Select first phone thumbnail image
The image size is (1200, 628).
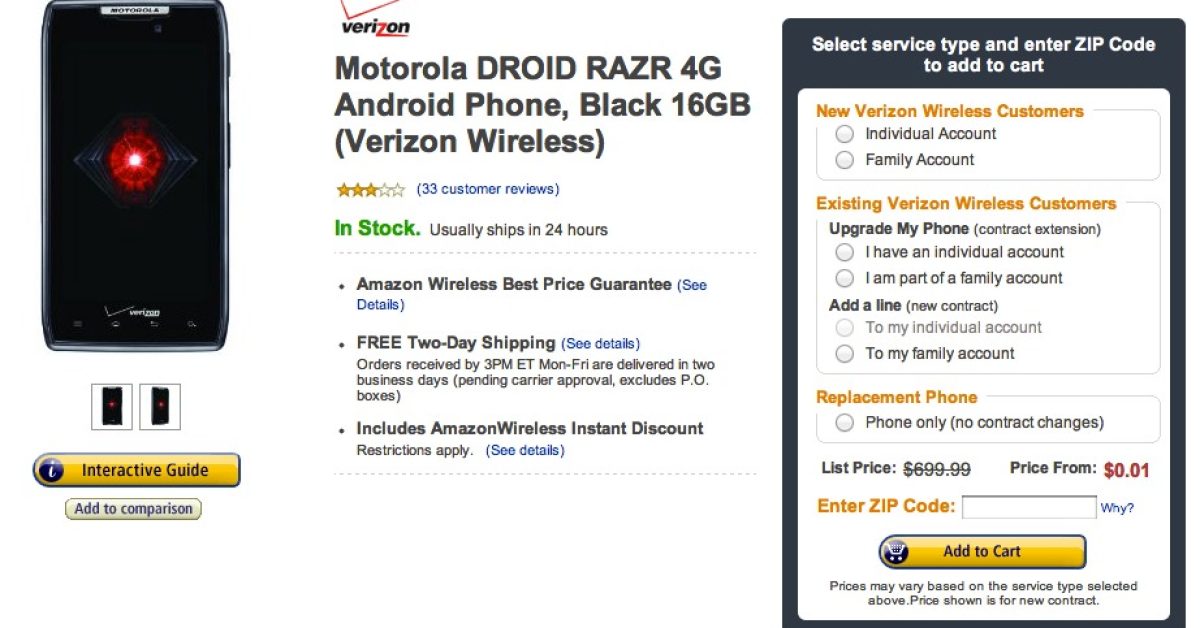pyautogui.click(x=111, y=406)
